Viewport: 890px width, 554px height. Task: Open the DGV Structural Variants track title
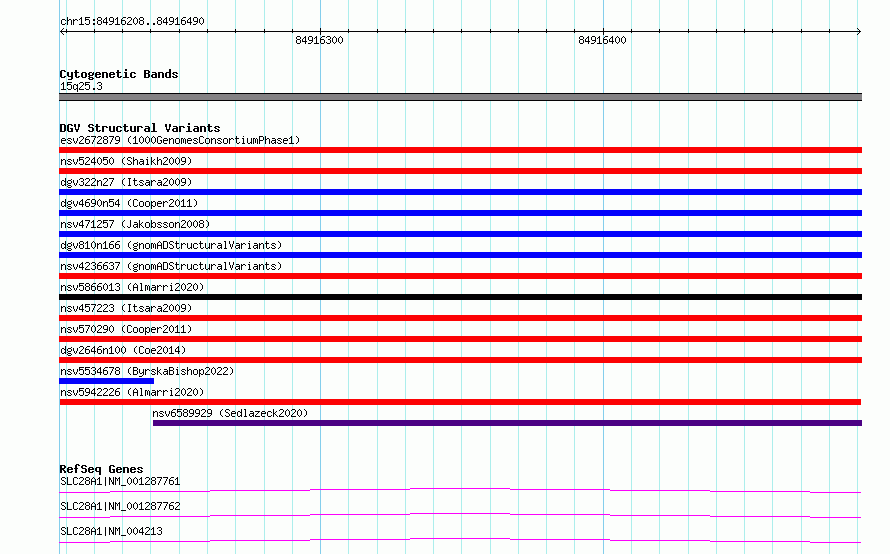click(x=140, y=128)
